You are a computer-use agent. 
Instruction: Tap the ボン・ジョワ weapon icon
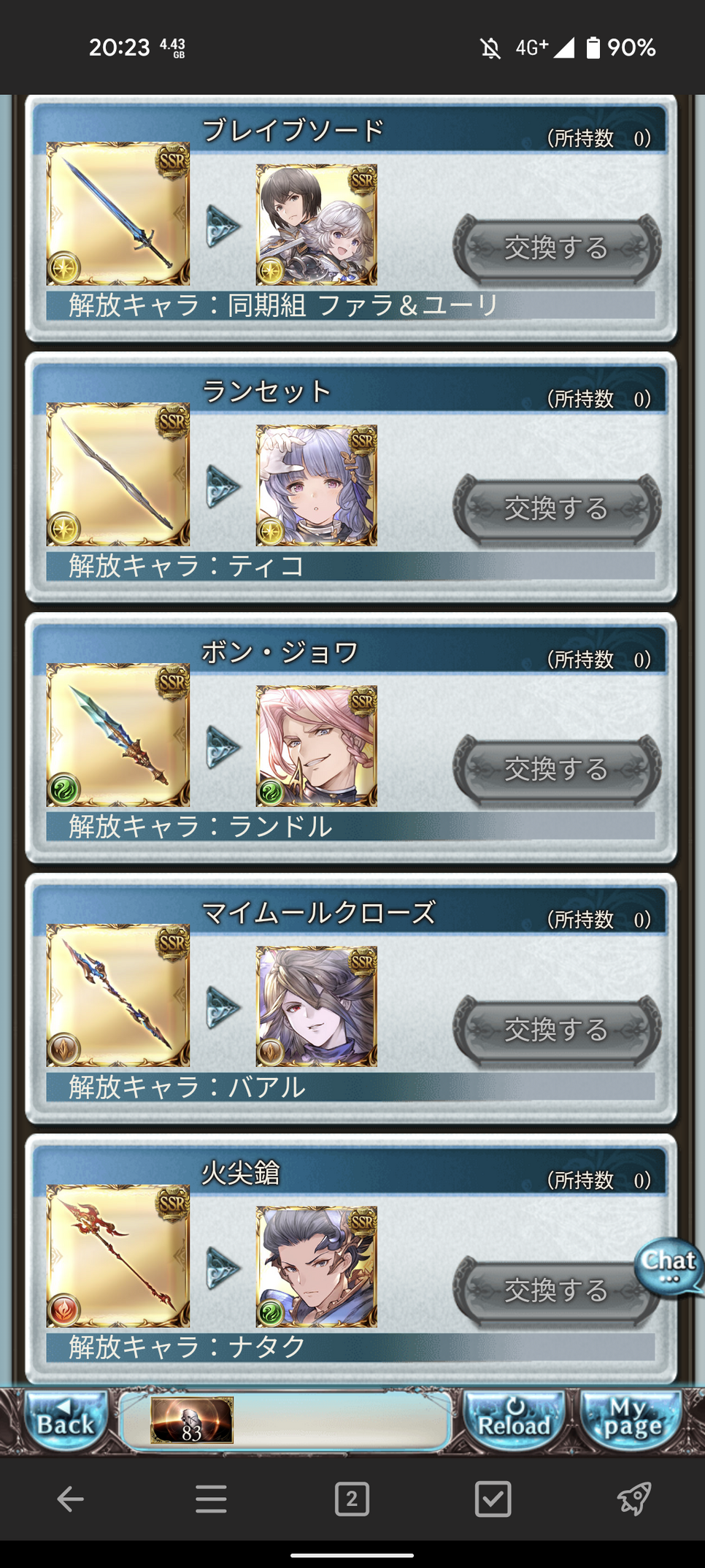pos(118,735)
